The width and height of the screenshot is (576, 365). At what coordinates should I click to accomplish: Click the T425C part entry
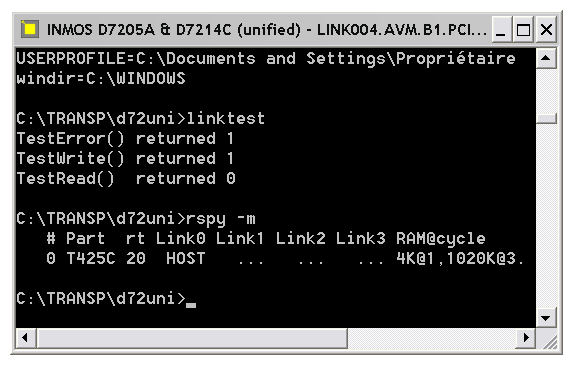tap(91, 258)
